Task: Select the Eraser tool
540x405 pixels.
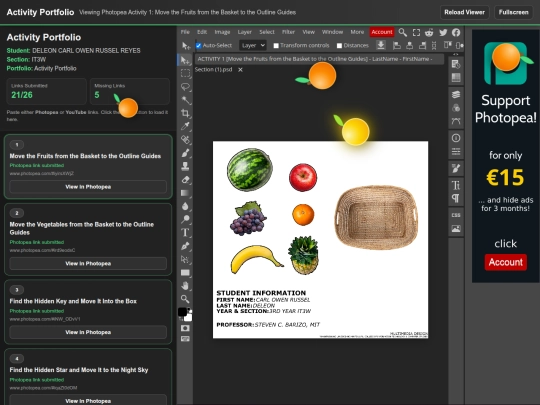Action: coord(185,179)
